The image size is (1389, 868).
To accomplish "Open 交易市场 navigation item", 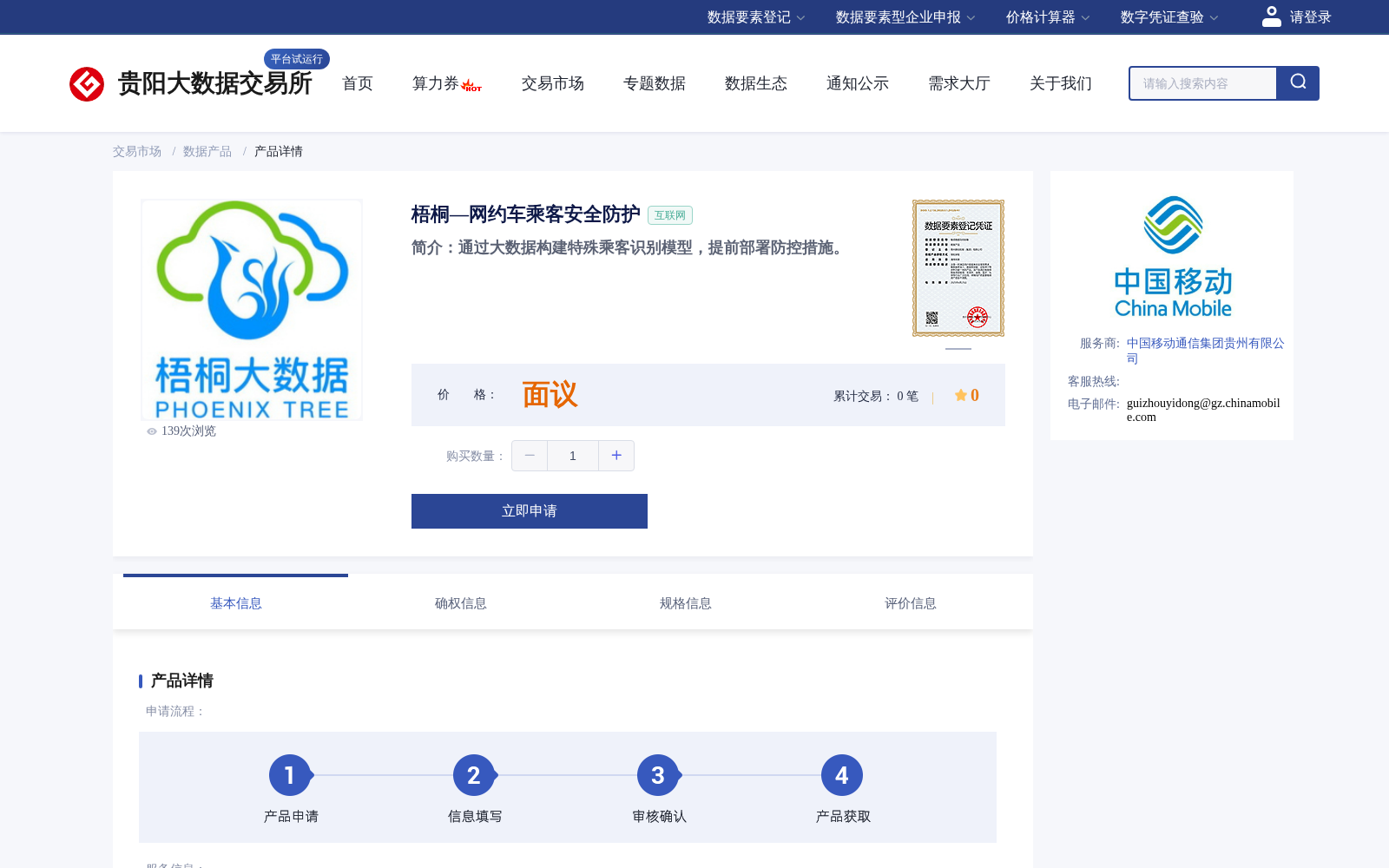I will click(553, 83).
